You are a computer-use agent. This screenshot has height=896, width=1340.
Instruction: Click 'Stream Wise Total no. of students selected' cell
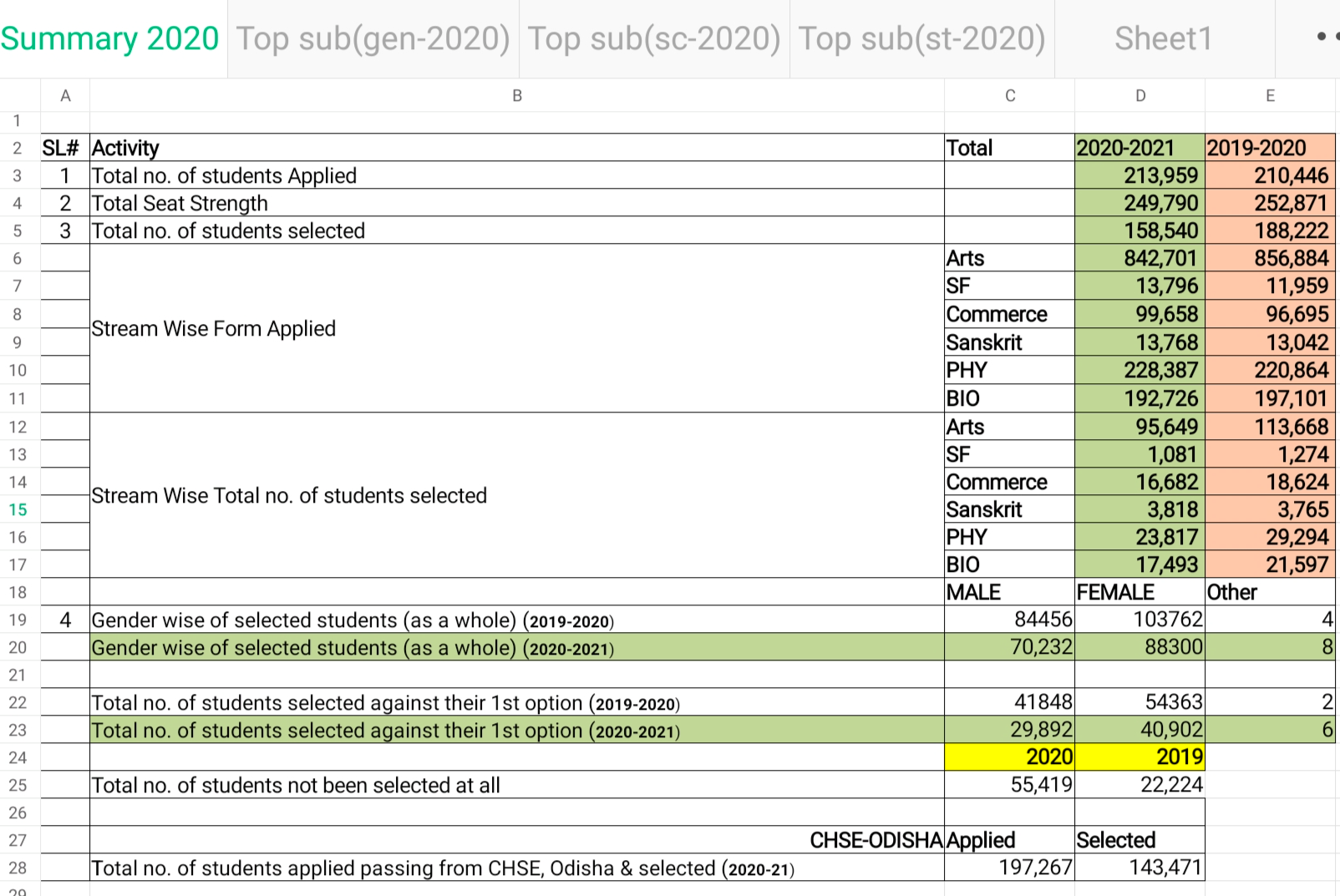(x=517, y=495)
